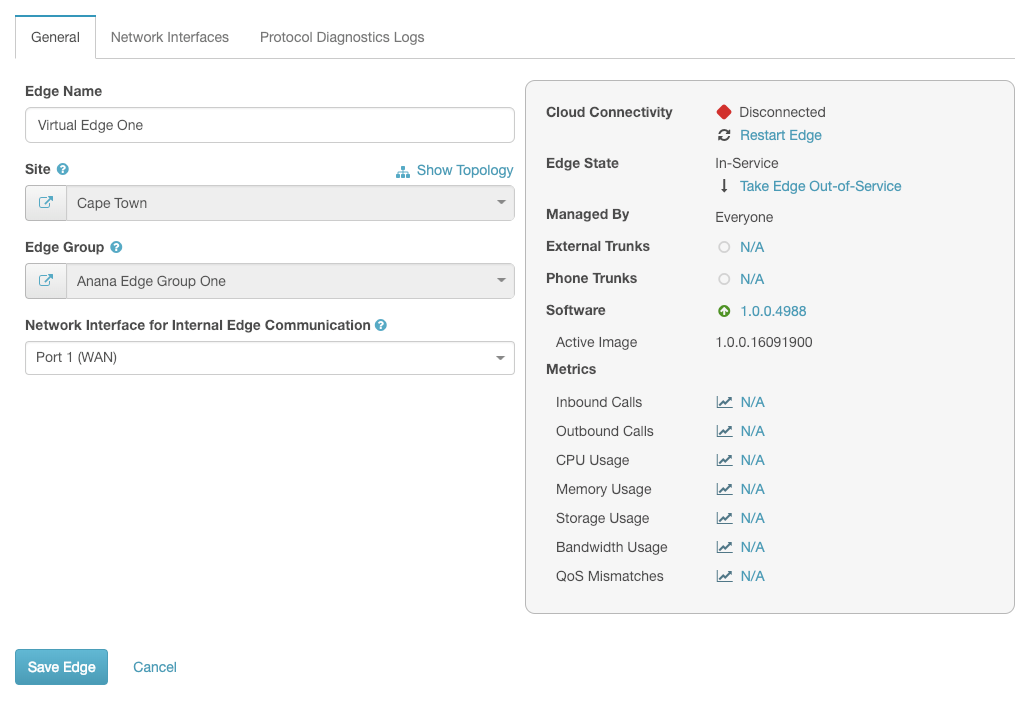Click the Save Edge button
Viewport: 1032px width, 706px height.
point(61,667)
